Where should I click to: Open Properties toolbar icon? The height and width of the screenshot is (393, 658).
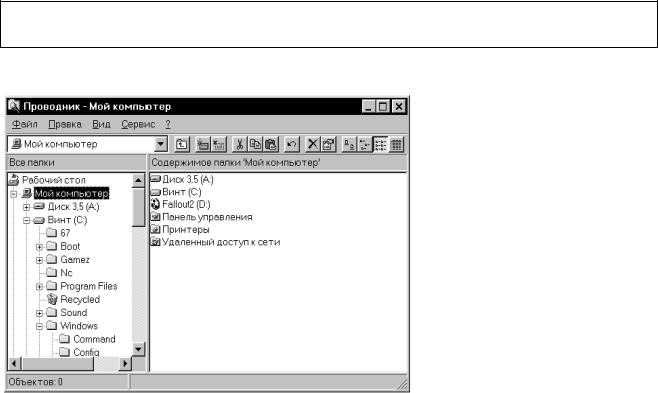328,145
